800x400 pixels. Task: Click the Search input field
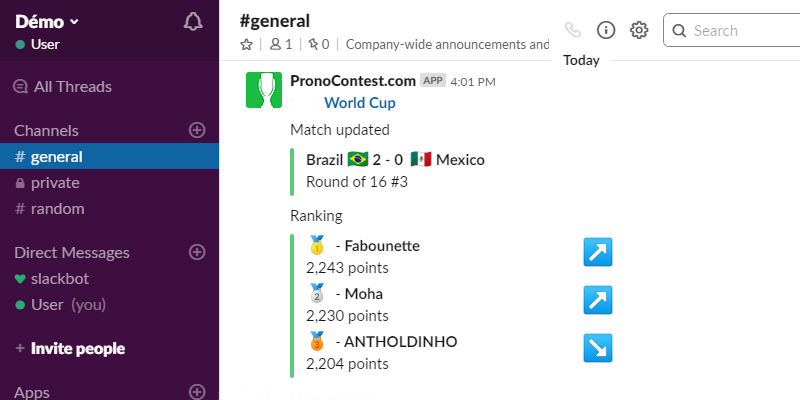740,31
